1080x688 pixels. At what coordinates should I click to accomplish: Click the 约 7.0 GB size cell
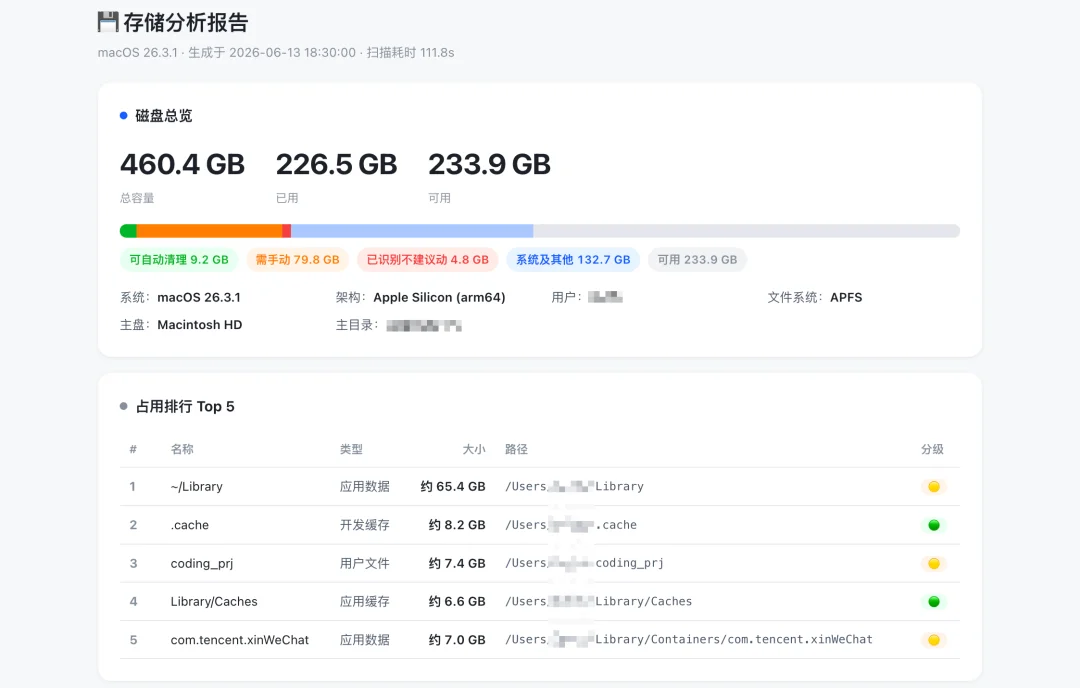[457, 640]
